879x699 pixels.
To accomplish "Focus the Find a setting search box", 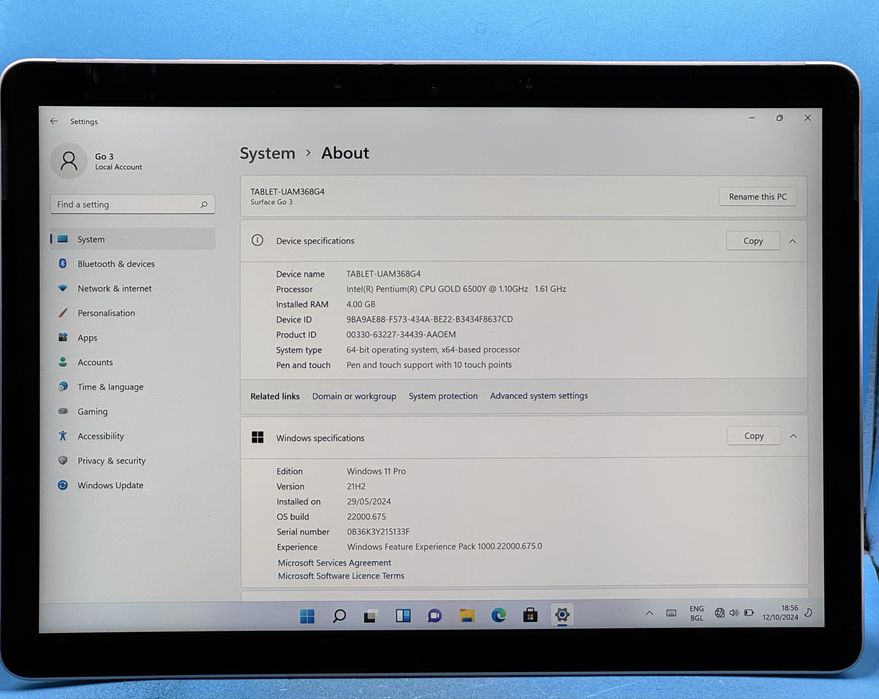I will click(x=132, y=205).
